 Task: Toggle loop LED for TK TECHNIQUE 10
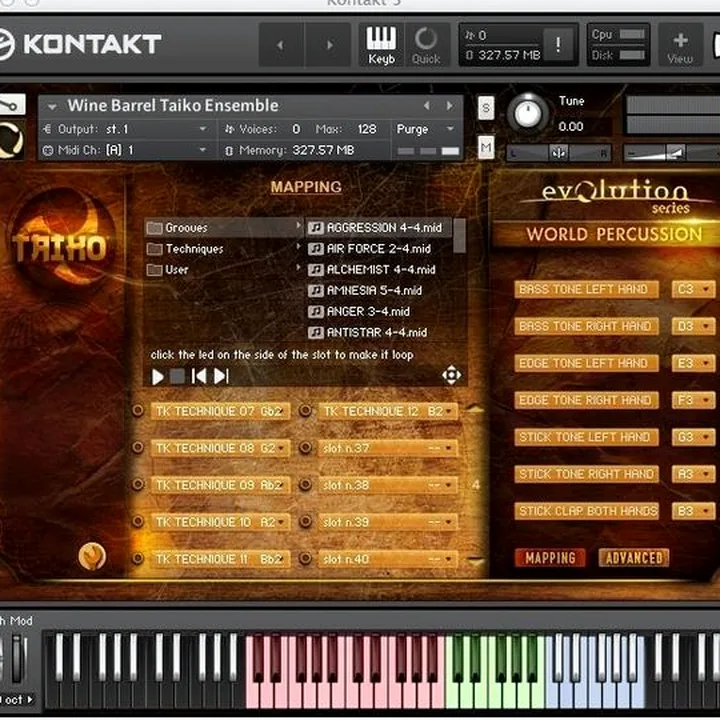pos(137,522)
